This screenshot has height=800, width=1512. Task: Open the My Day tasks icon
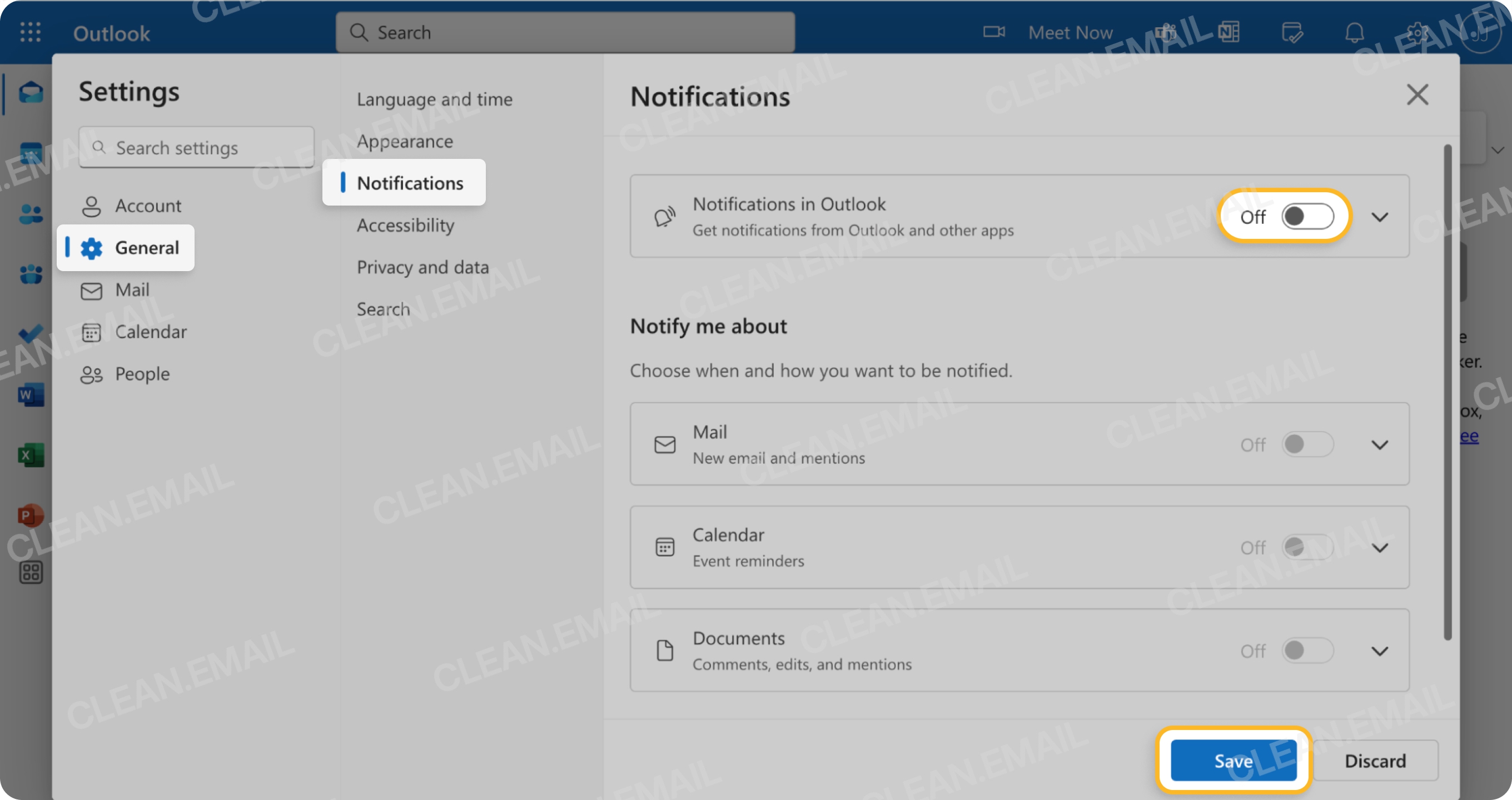point(1292,32)
